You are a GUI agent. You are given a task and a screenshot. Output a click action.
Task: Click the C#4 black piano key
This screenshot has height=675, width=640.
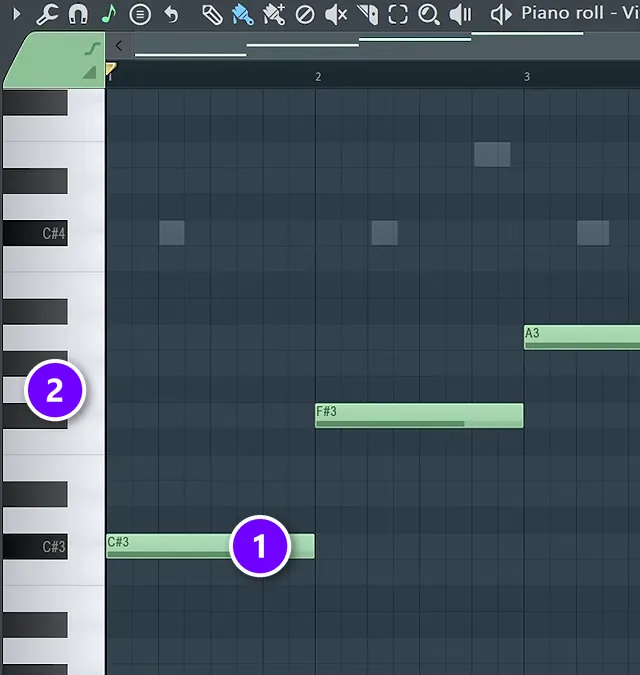tap(35, 233)
